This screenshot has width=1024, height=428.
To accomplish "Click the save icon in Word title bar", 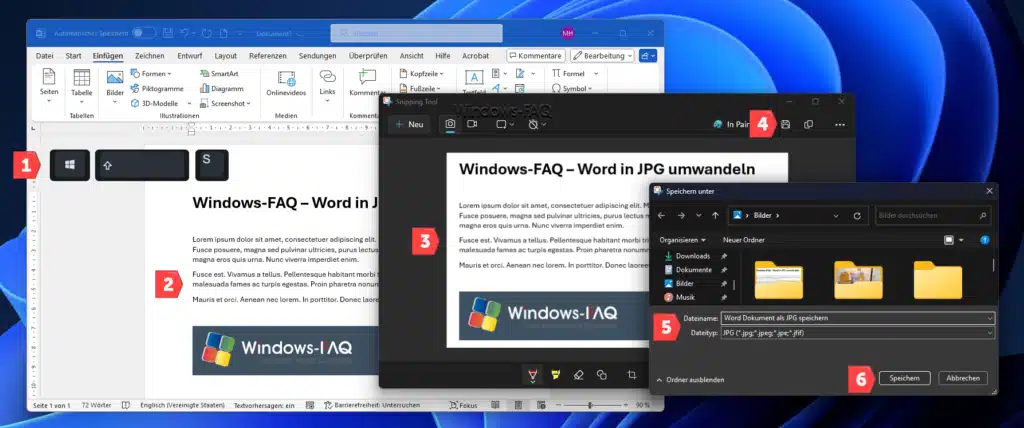I will [x=168, y=33].
